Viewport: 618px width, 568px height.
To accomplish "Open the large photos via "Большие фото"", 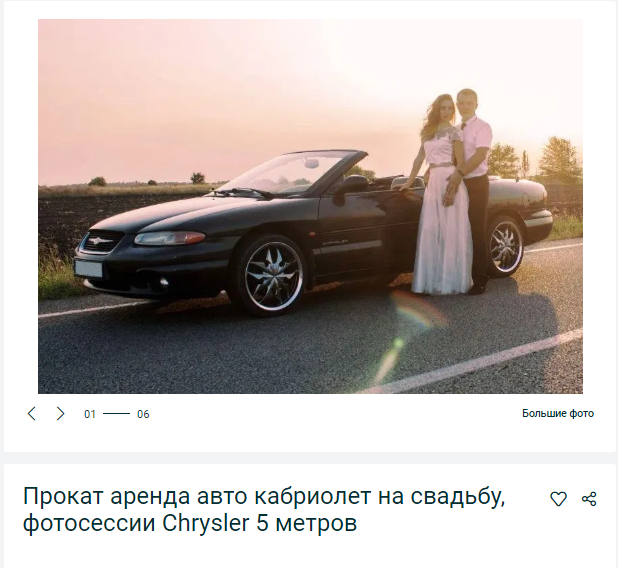I will [x=558, y=413].
